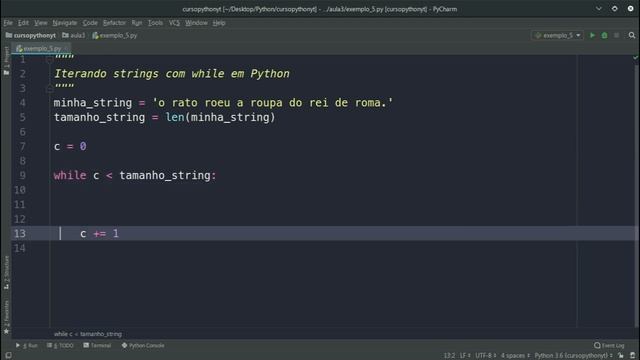Run exemplo_5 with the green play icon

coord(592,36)
